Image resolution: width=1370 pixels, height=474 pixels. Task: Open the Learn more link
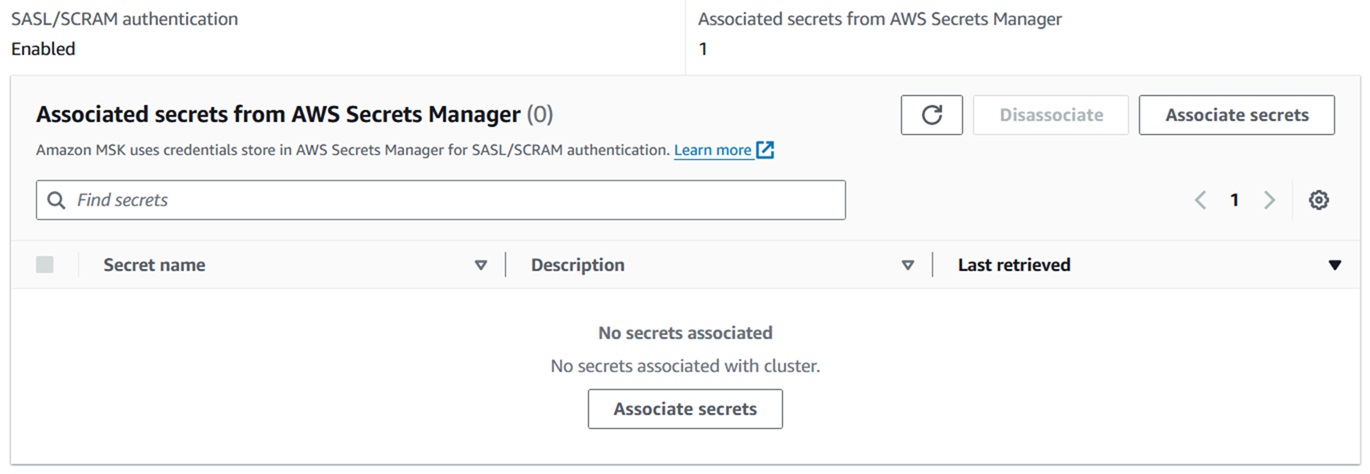tap(712, 150)
